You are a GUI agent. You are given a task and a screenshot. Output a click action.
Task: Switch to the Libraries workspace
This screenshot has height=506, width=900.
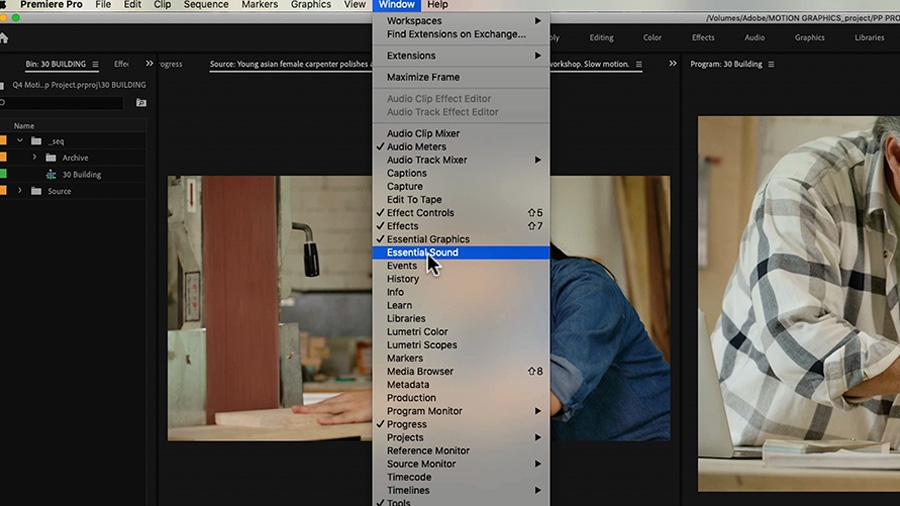tap(869, 38)
